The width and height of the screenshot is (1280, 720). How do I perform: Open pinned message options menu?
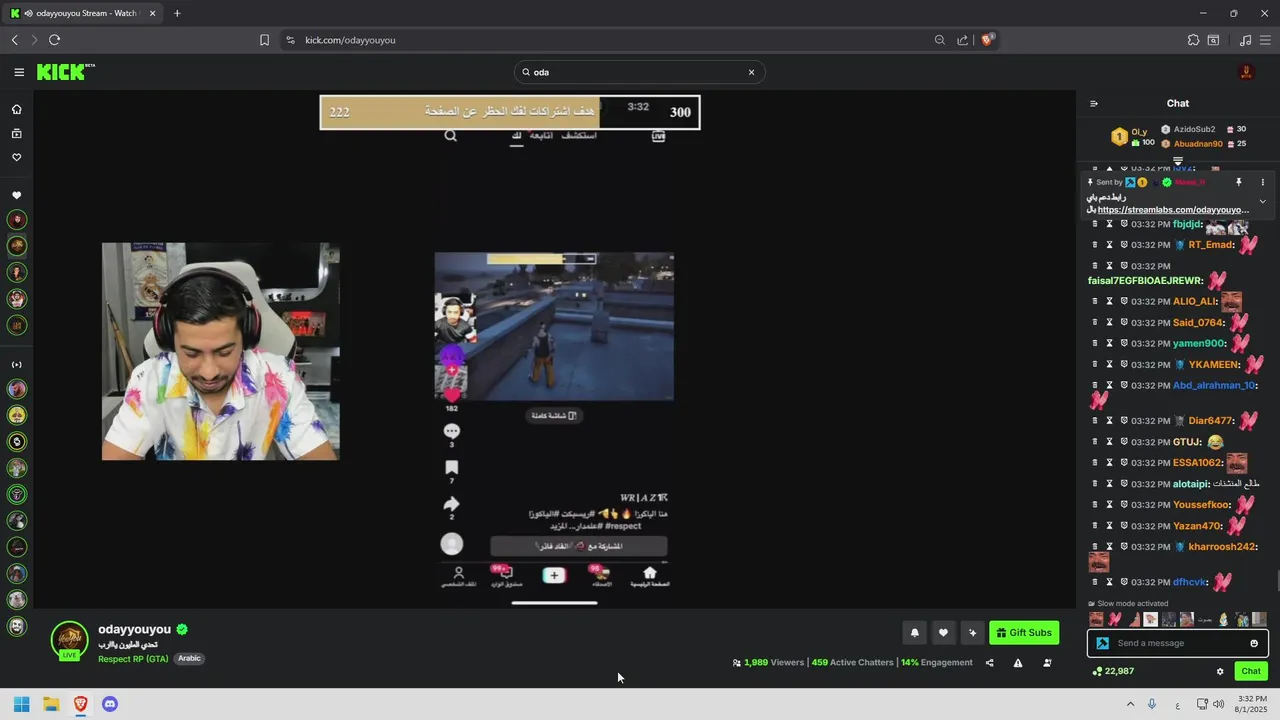1262,182
